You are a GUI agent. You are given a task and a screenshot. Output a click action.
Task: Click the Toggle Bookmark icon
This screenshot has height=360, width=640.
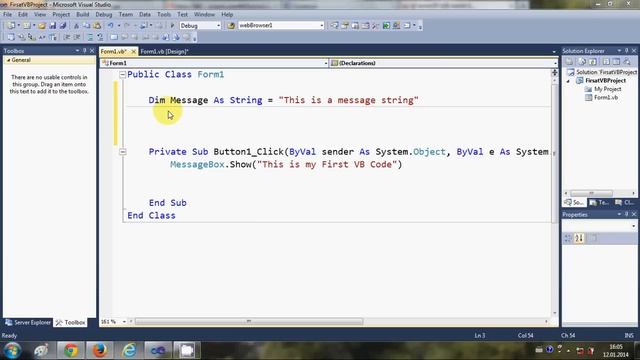click(x=114, y=38)
